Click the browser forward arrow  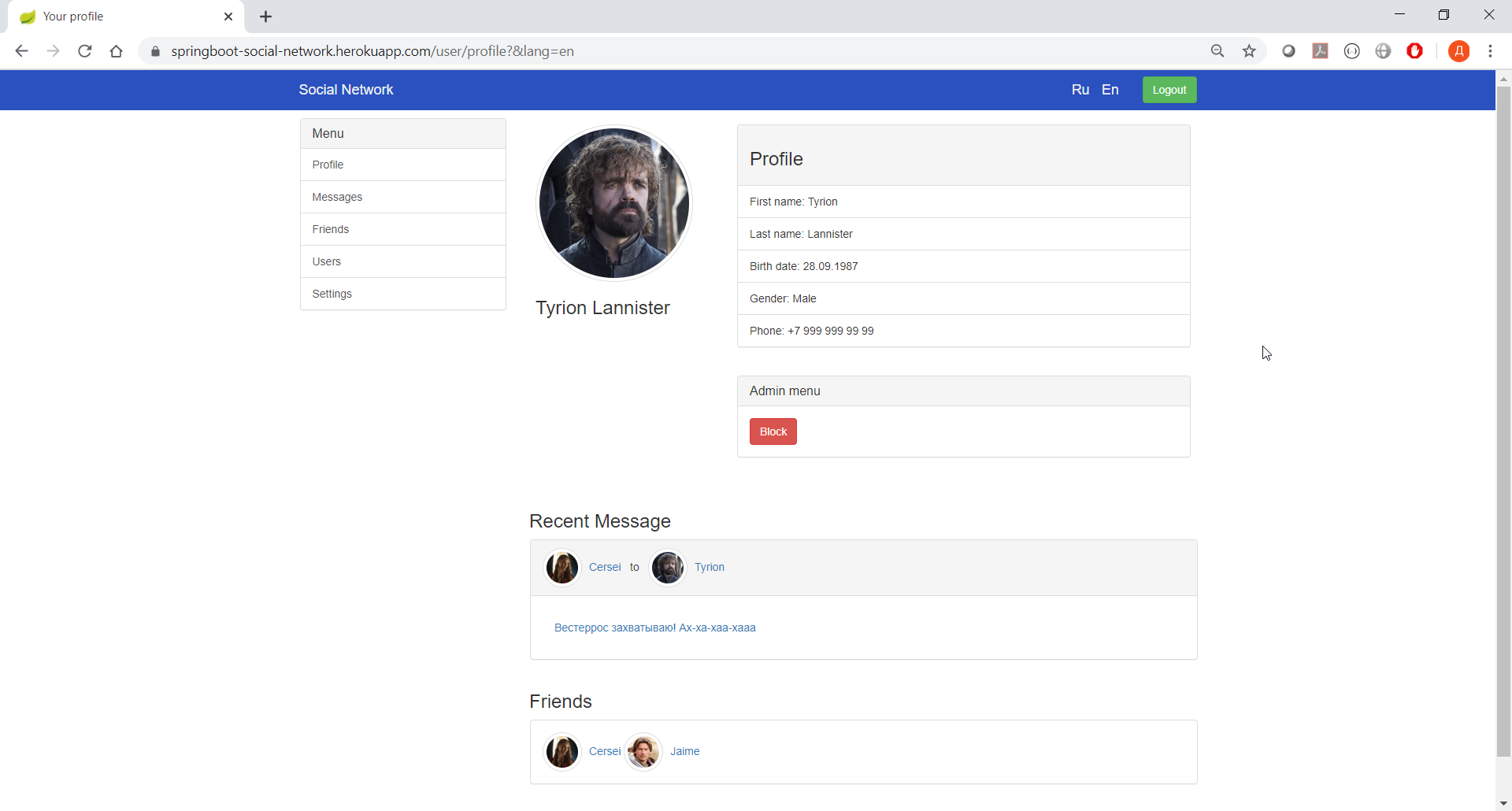tap(53, 51)
